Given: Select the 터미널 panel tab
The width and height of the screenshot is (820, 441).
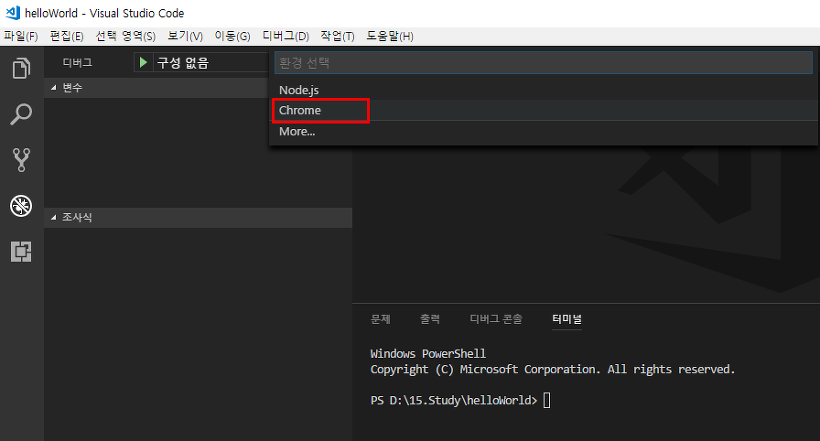Looking at the screenshot, I should (x=567, y=319).
